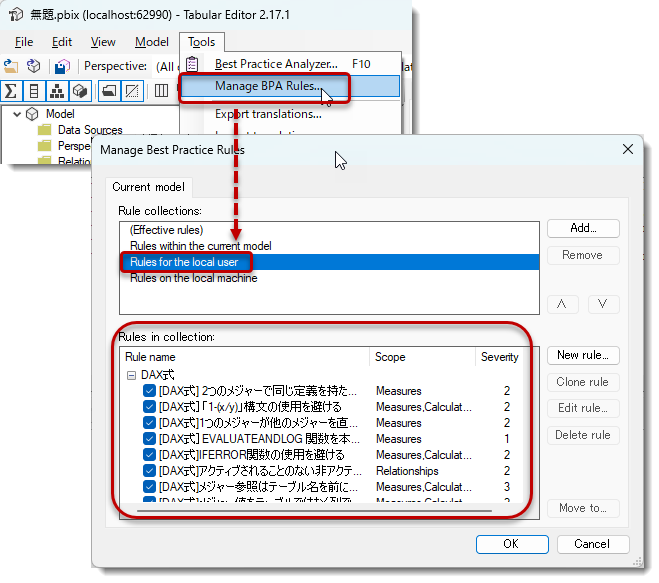
Task: Toggle the Show display folders icon
Action: [x=109, y=90]
